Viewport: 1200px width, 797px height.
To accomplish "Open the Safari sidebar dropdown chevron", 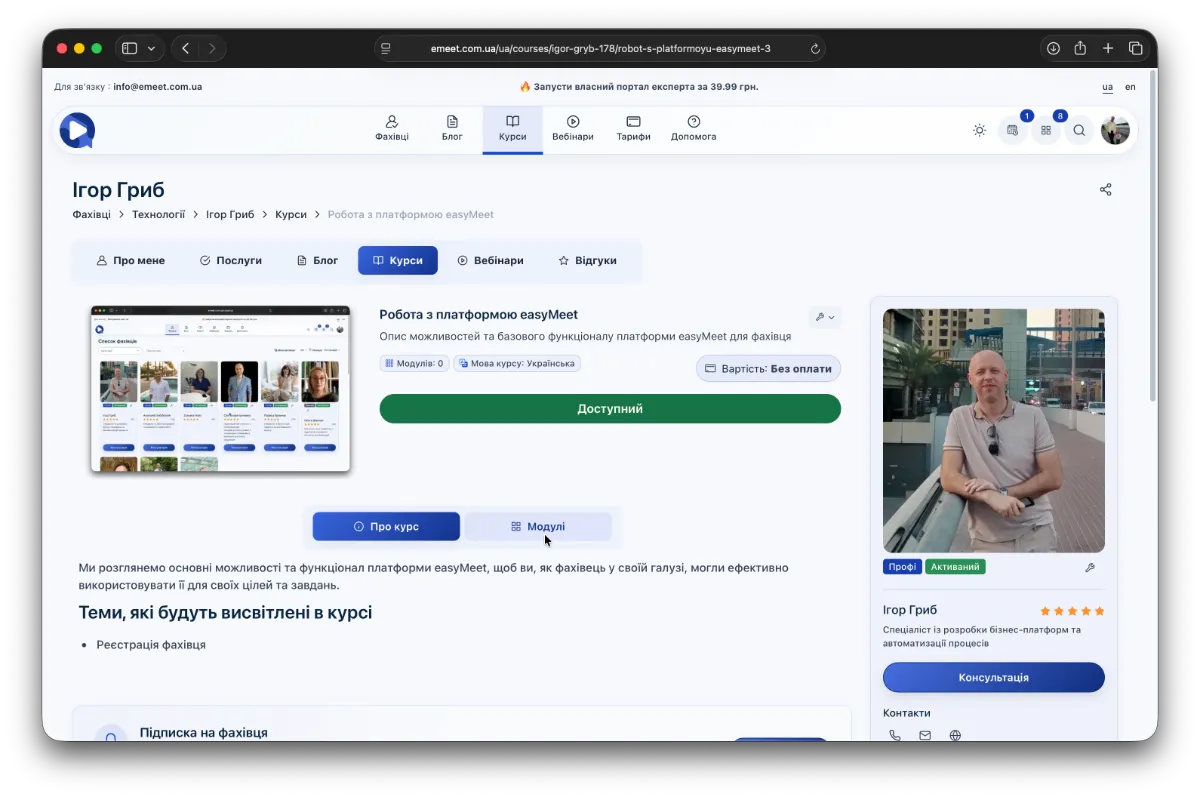I will point(152,48).
